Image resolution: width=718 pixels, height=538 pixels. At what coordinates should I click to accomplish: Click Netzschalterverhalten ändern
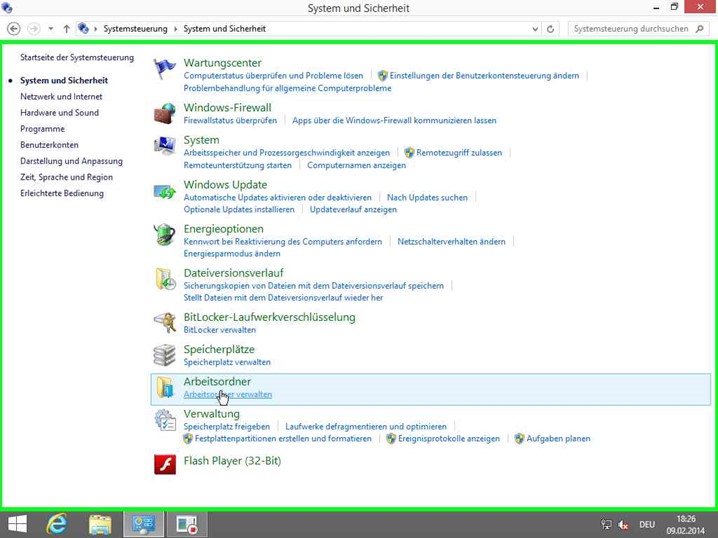(451, 241)
